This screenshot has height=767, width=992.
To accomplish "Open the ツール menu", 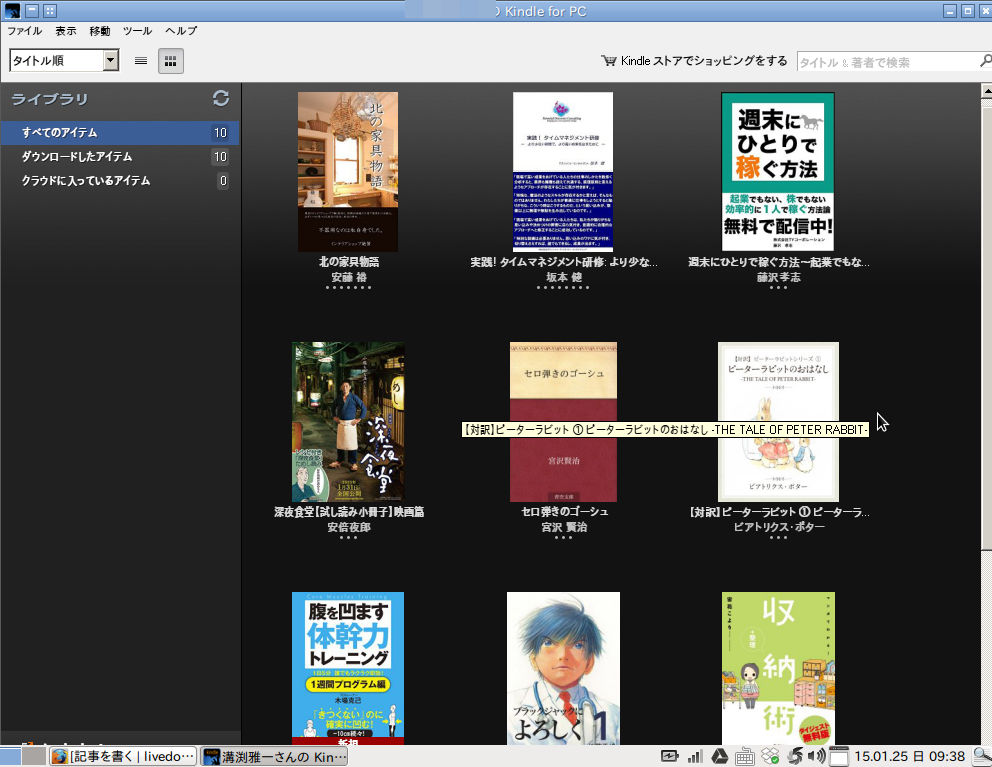I will pyautogui.click(x=137, y=31).
